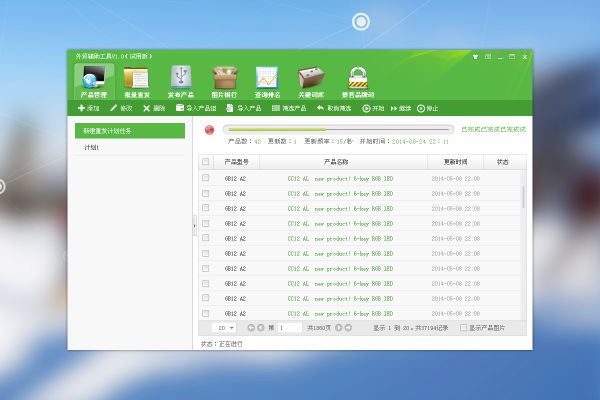600x400 pixels.
Task: Open the 查询排名 chart icon
Action: click(x=267, y=77)
